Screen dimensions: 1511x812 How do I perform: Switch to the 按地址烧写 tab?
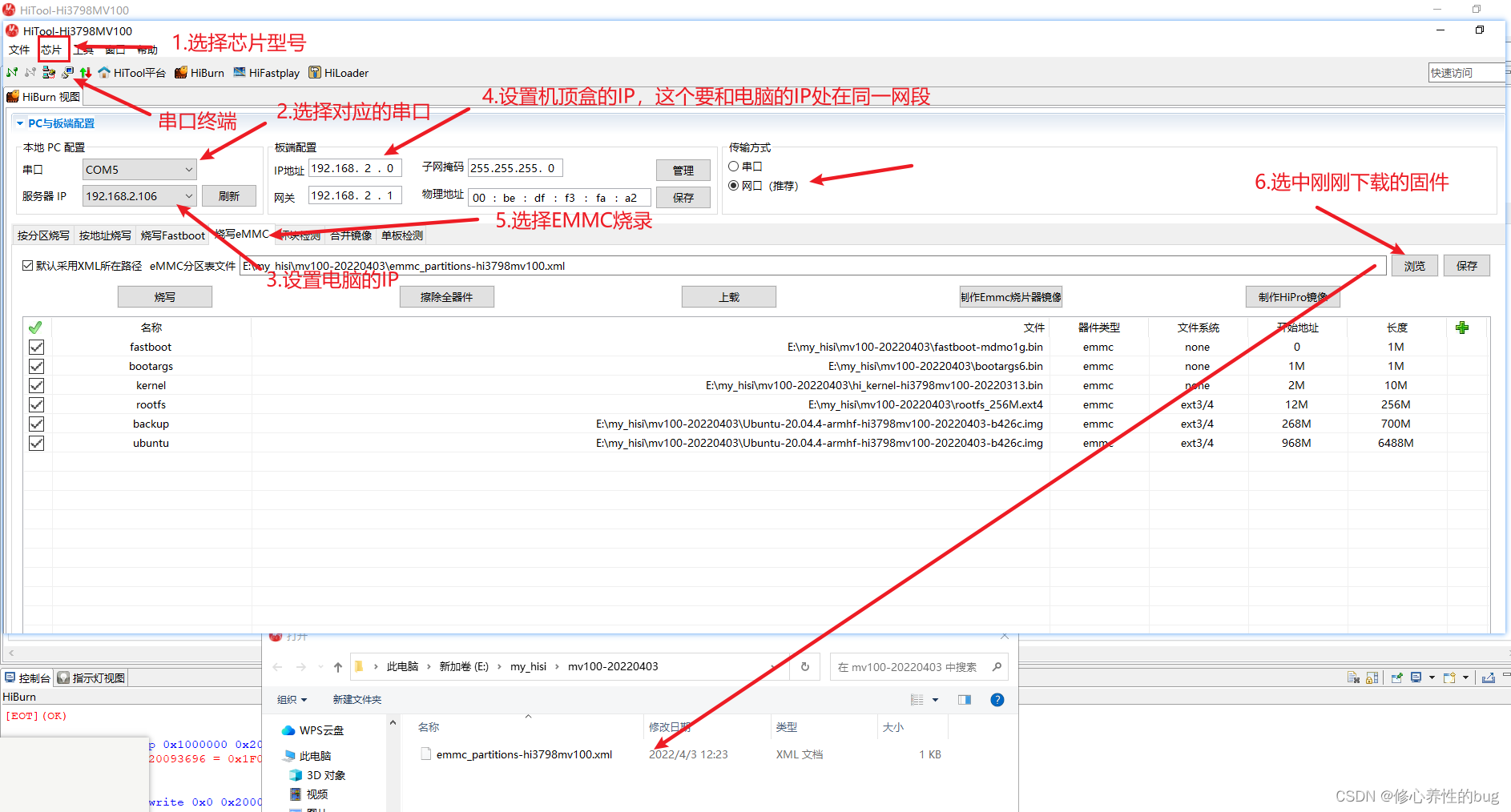point(105,235)
